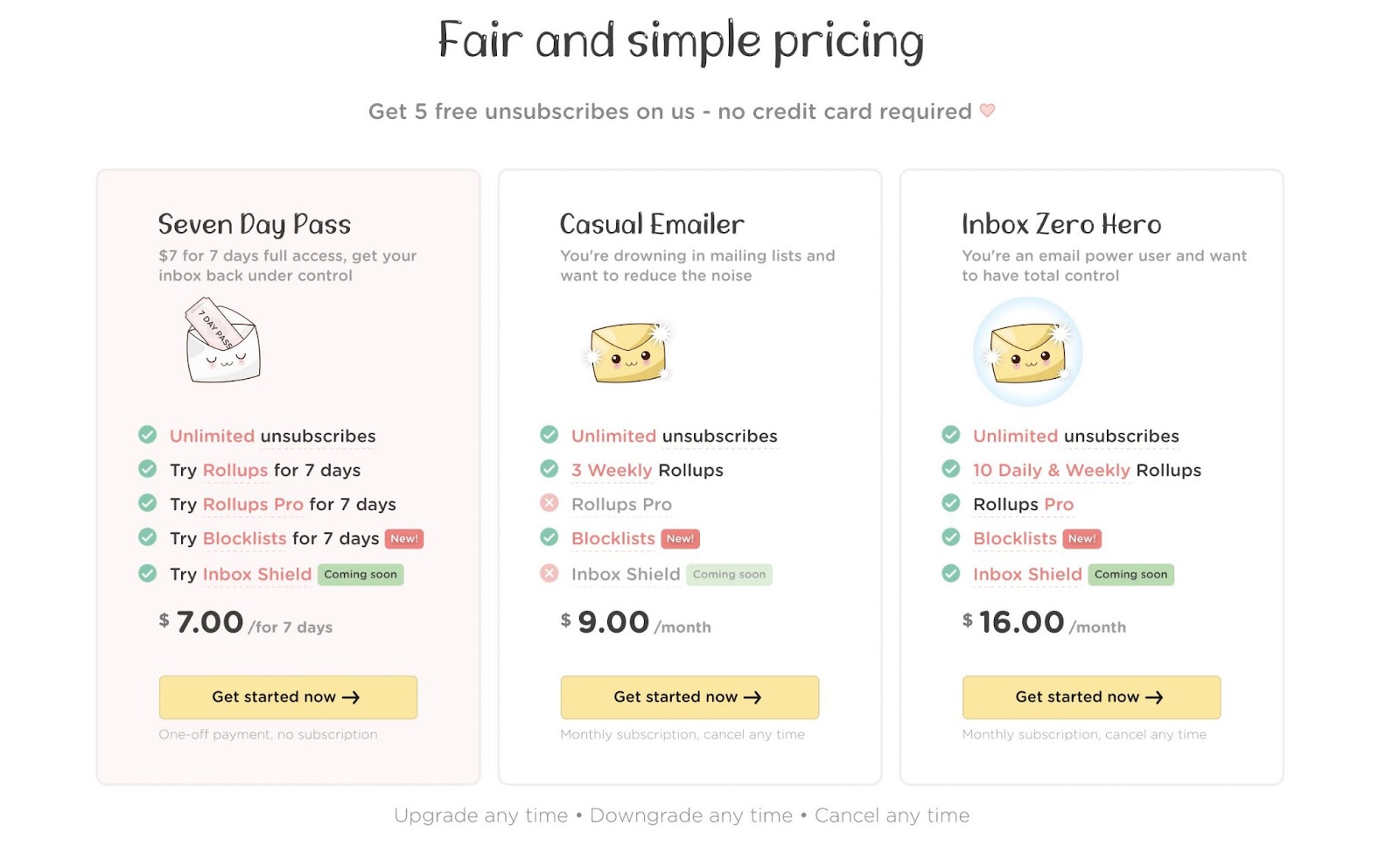1400x861 pixels.
Task: Click the green check beside 3 Weekly Rollups
Action: pyautogui.click(x=549, y=469)
